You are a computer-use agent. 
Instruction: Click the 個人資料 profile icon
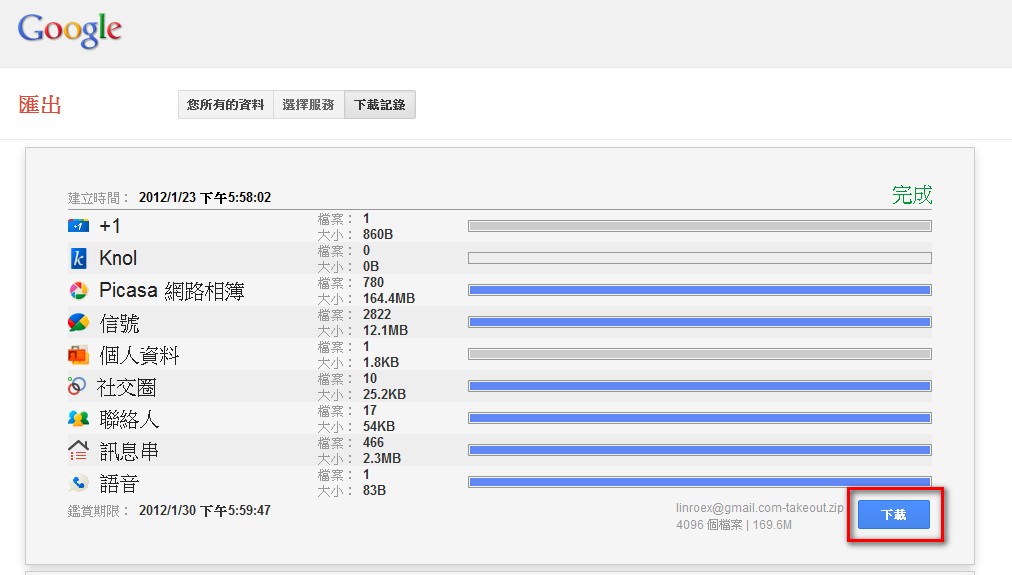(x=78, y=354)
